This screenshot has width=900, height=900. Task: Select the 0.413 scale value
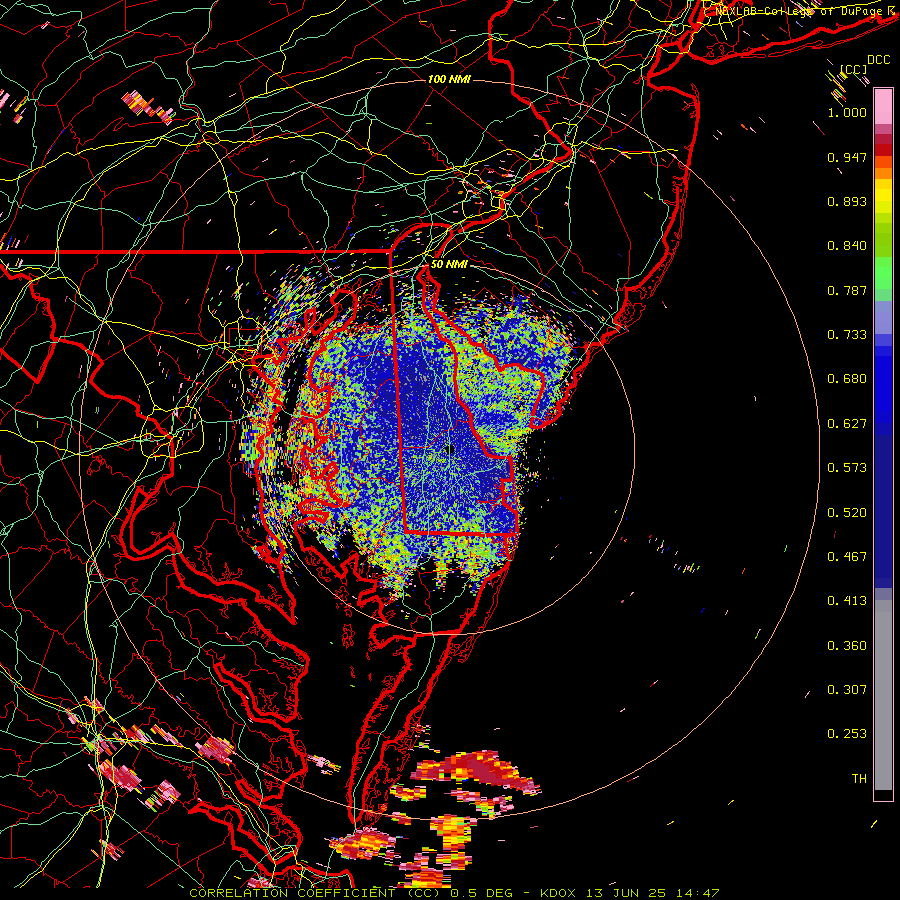point(847,601)
